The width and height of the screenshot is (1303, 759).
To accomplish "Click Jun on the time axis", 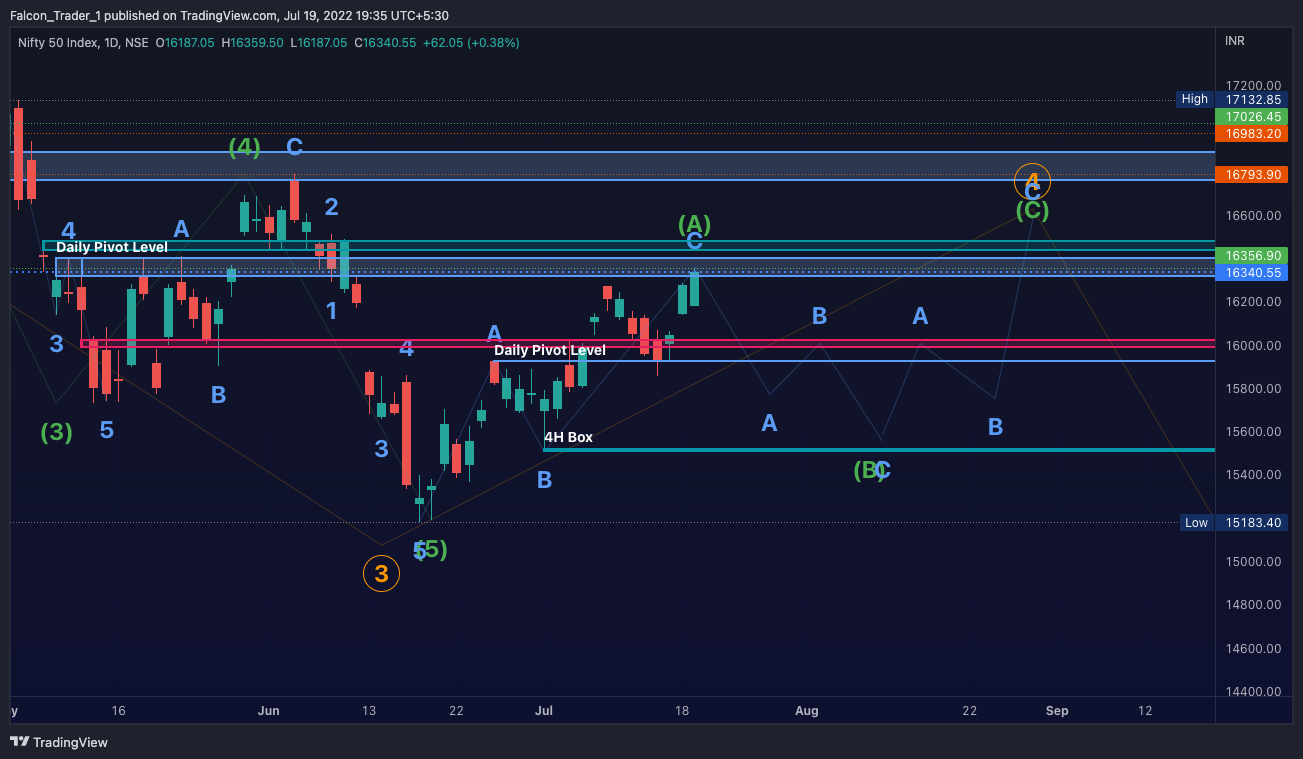I will (268, 711).
